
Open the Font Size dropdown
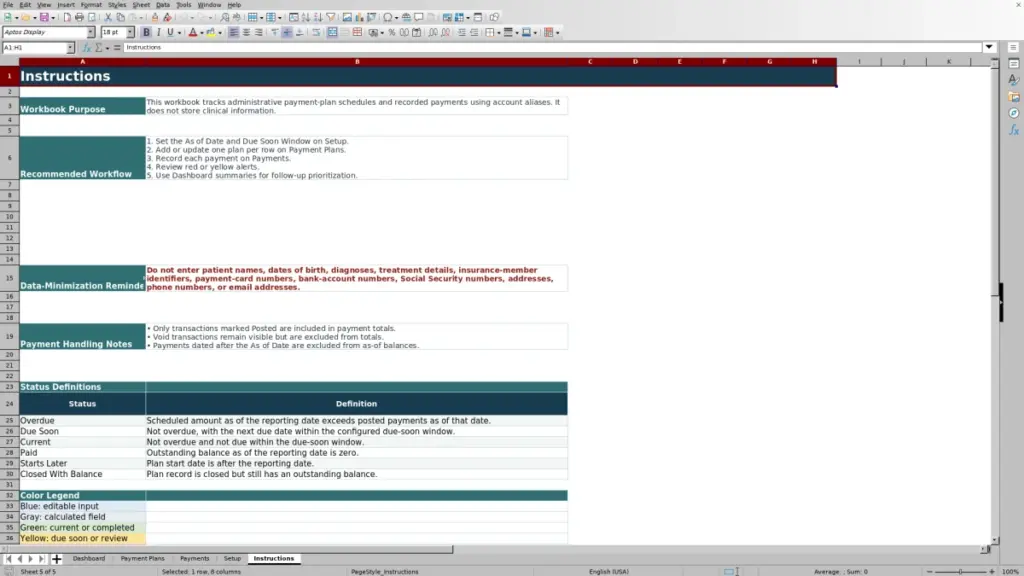click(130, 32)
